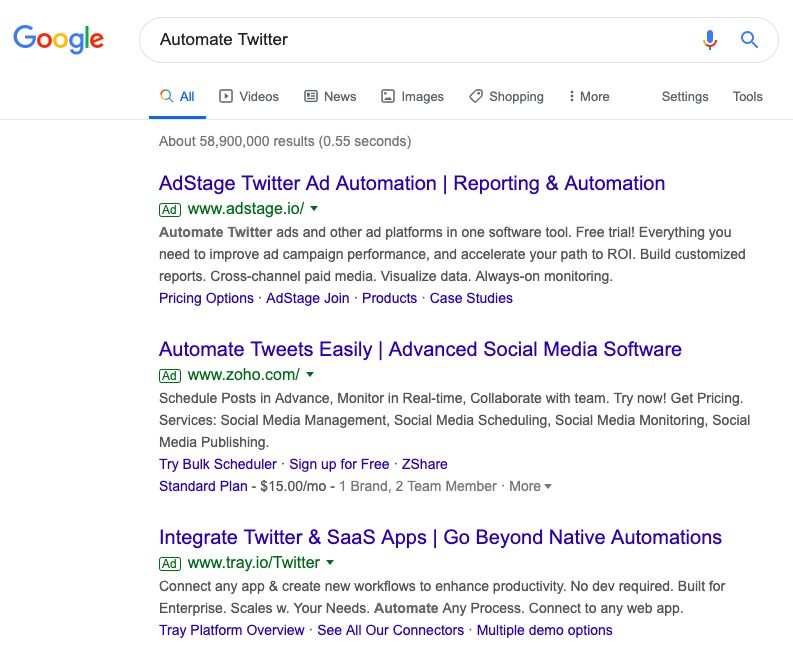Open the See All Our Connectors link
The height and width of the screenshot is (654, 793).
click(390, 630)
